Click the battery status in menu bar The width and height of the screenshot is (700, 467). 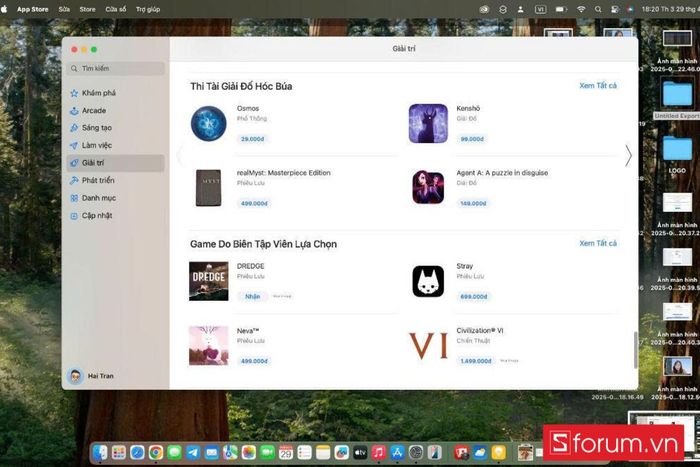coord(561,9)
